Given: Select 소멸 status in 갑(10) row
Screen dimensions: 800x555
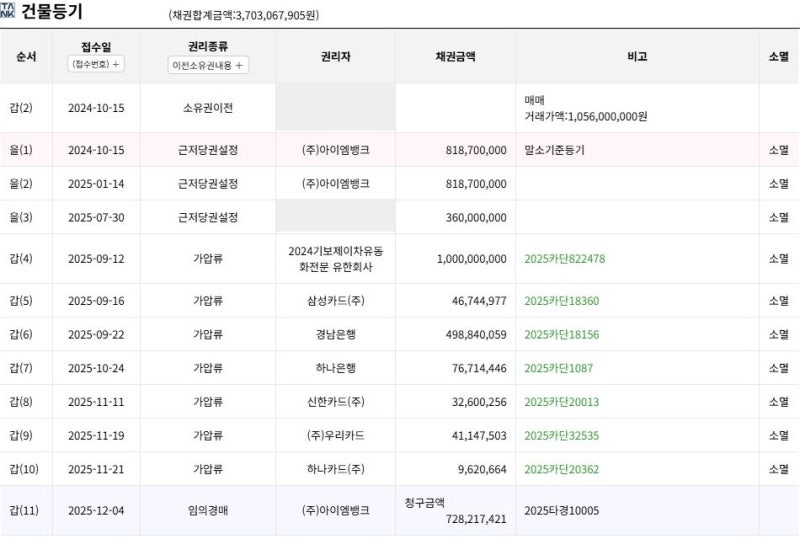Looking at the screenshot, I should 779,469.
